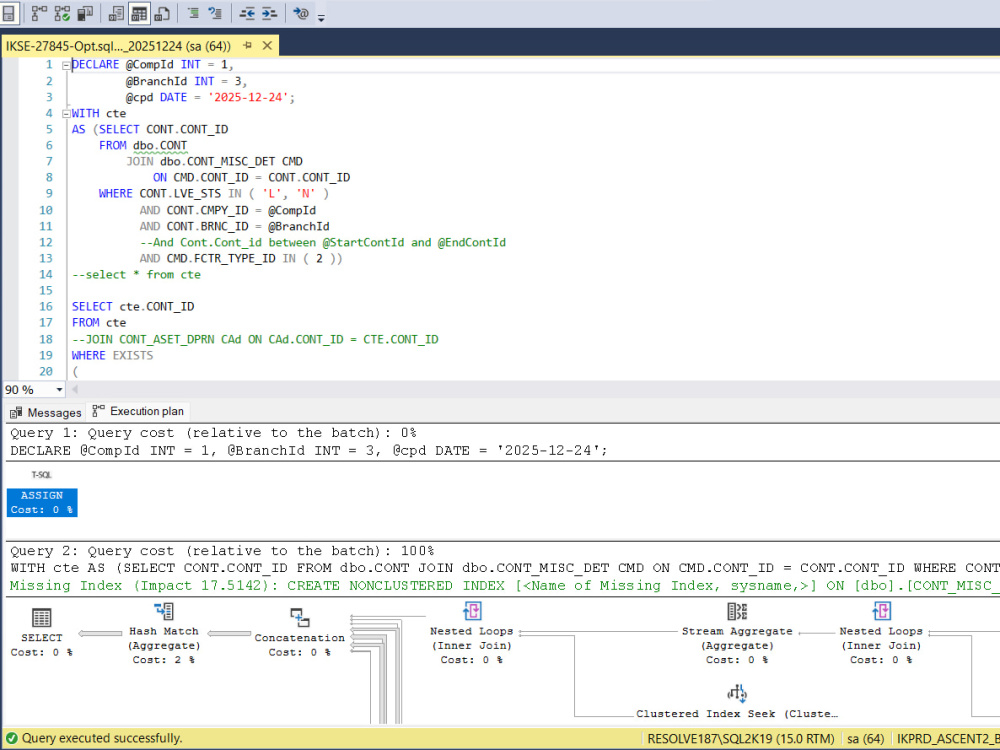
Task: Toggle Include Actual Execution Plan icon
Action: [x=39, y=13]
